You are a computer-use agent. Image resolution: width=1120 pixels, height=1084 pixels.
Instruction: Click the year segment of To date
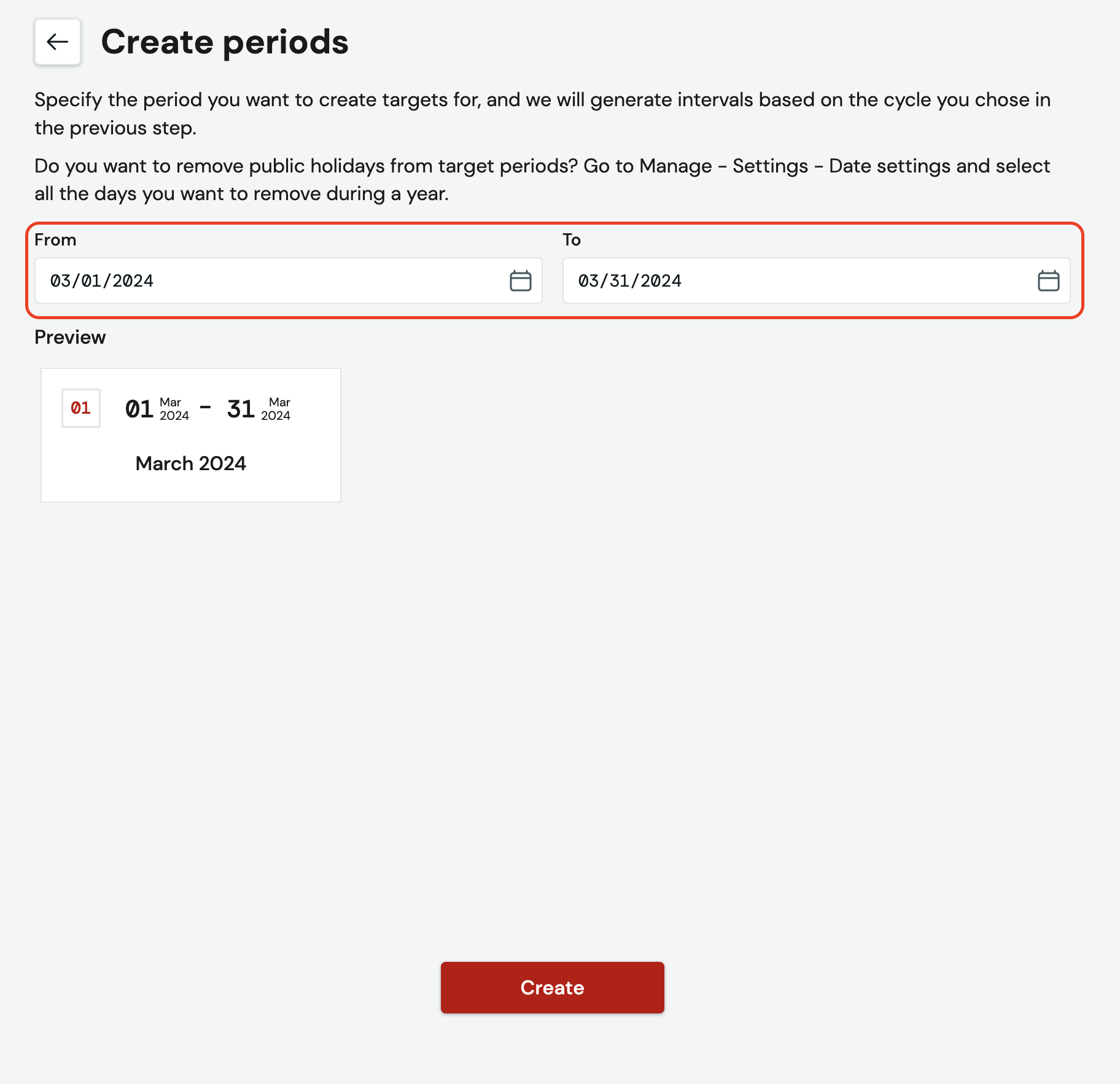pos(661,281)
